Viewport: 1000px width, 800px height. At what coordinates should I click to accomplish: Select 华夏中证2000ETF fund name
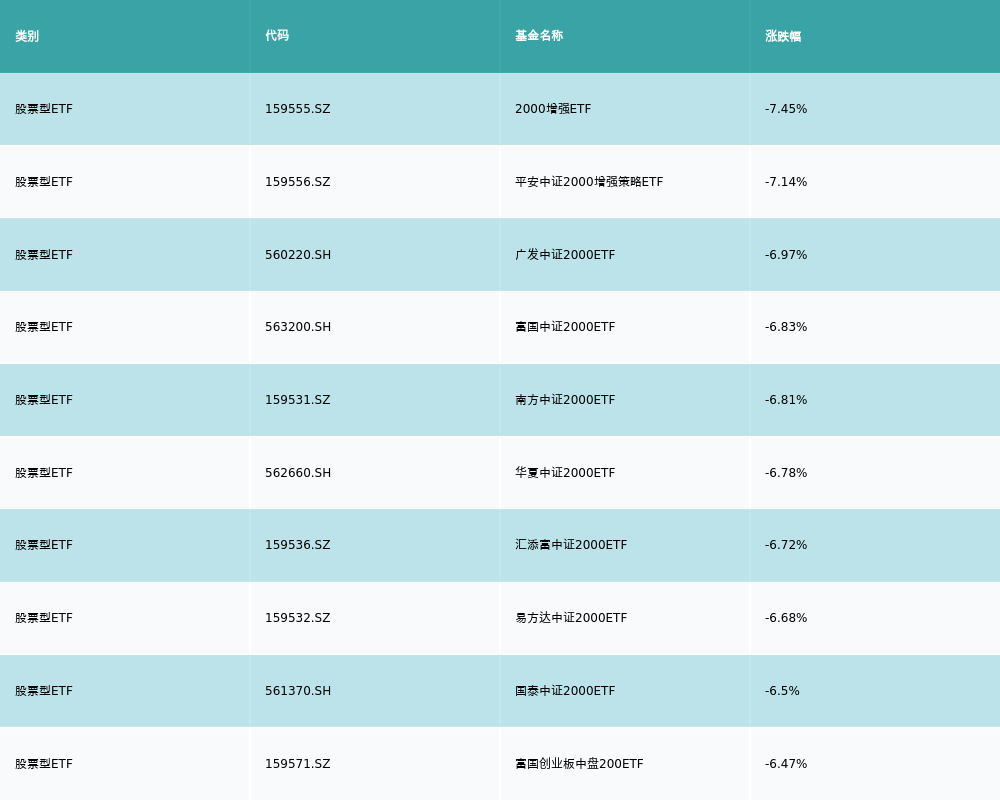[x=565, y=473]
